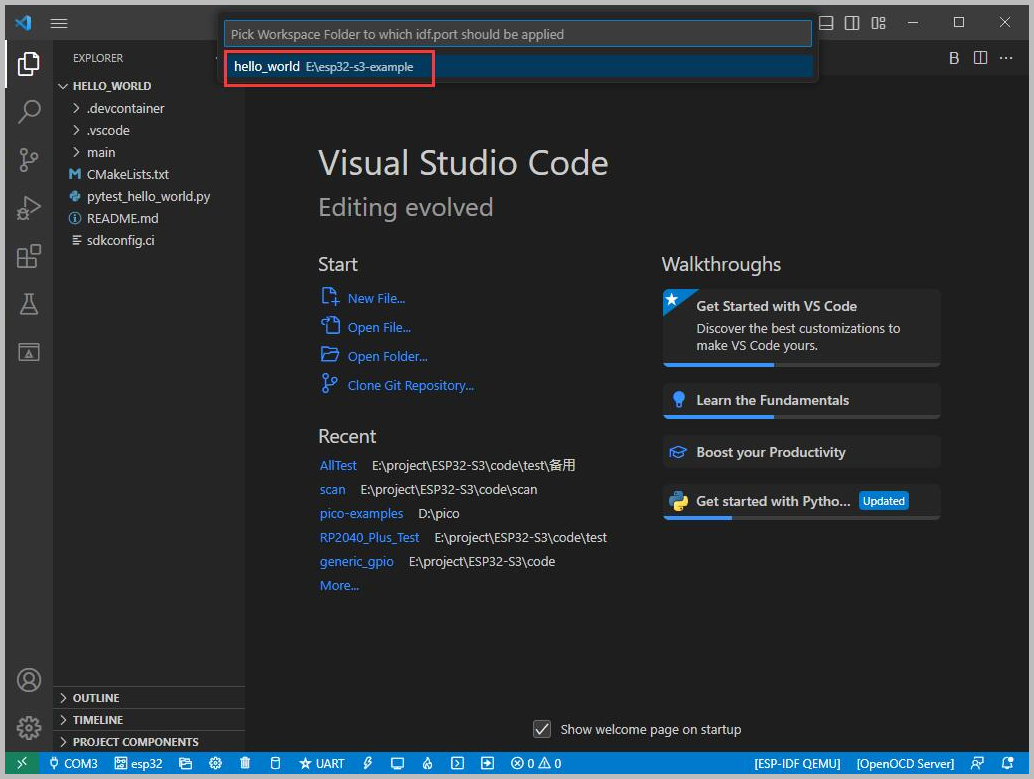
Task: Expand the .devcontainer folder
Action: pos(125,108)
